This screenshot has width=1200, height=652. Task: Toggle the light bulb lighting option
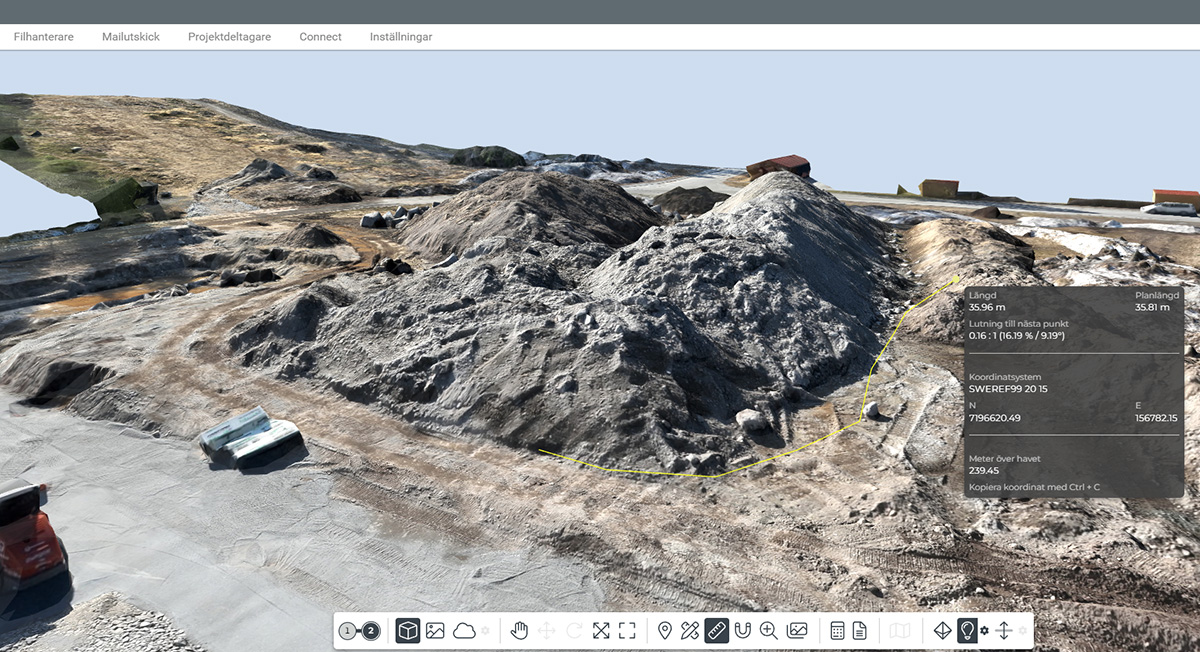(967, 631)
